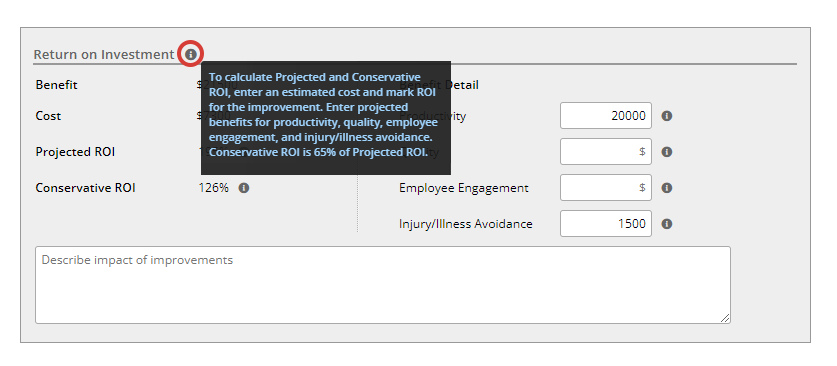Click the Employee Engagement dollar input
This screenshot has height=366, width=837.
coord(606,187)
